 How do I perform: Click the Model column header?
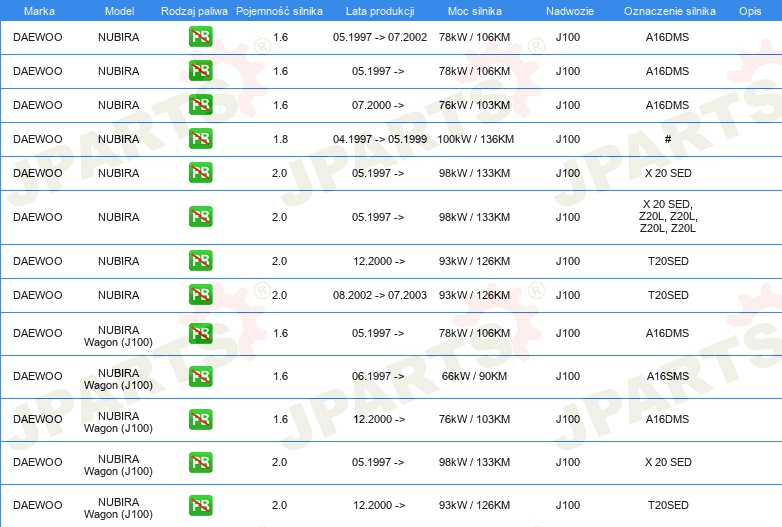(119, 10)
